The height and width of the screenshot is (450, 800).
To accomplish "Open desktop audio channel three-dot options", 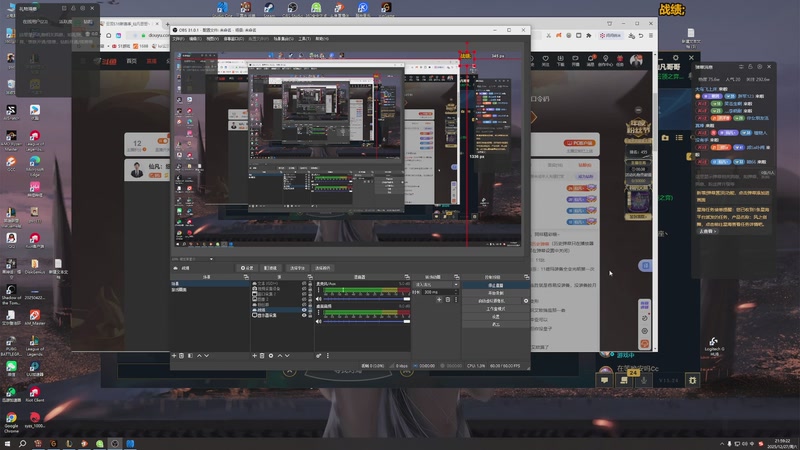I will (x=318, y=312).
